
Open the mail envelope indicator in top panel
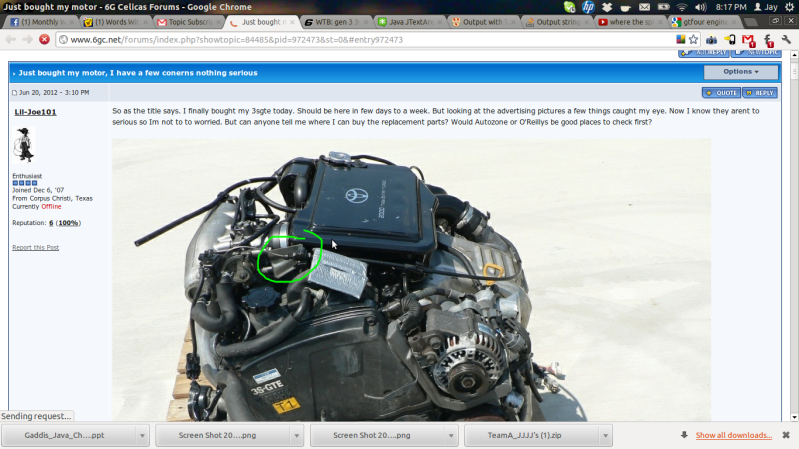645,7
